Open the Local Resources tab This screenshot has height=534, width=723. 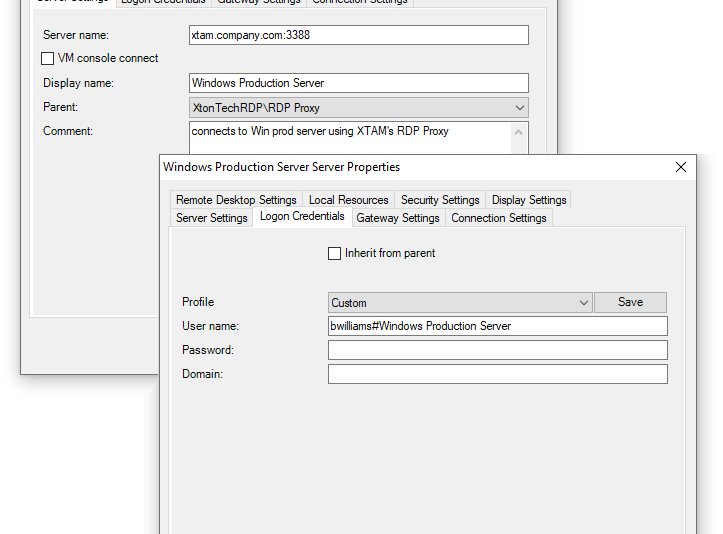[348, 200]
